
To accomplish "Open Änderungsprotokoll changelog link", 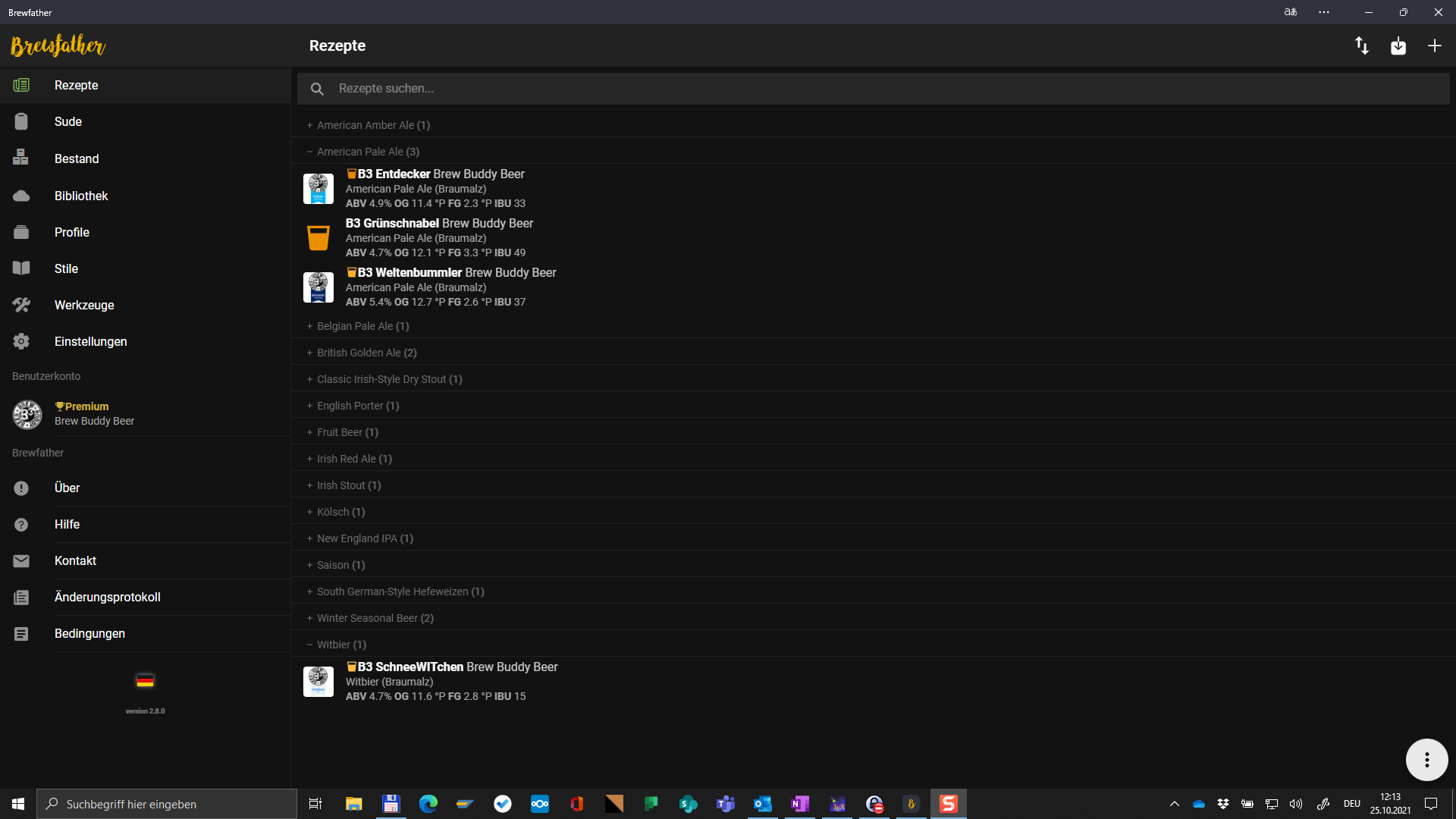I will [107, 597].
